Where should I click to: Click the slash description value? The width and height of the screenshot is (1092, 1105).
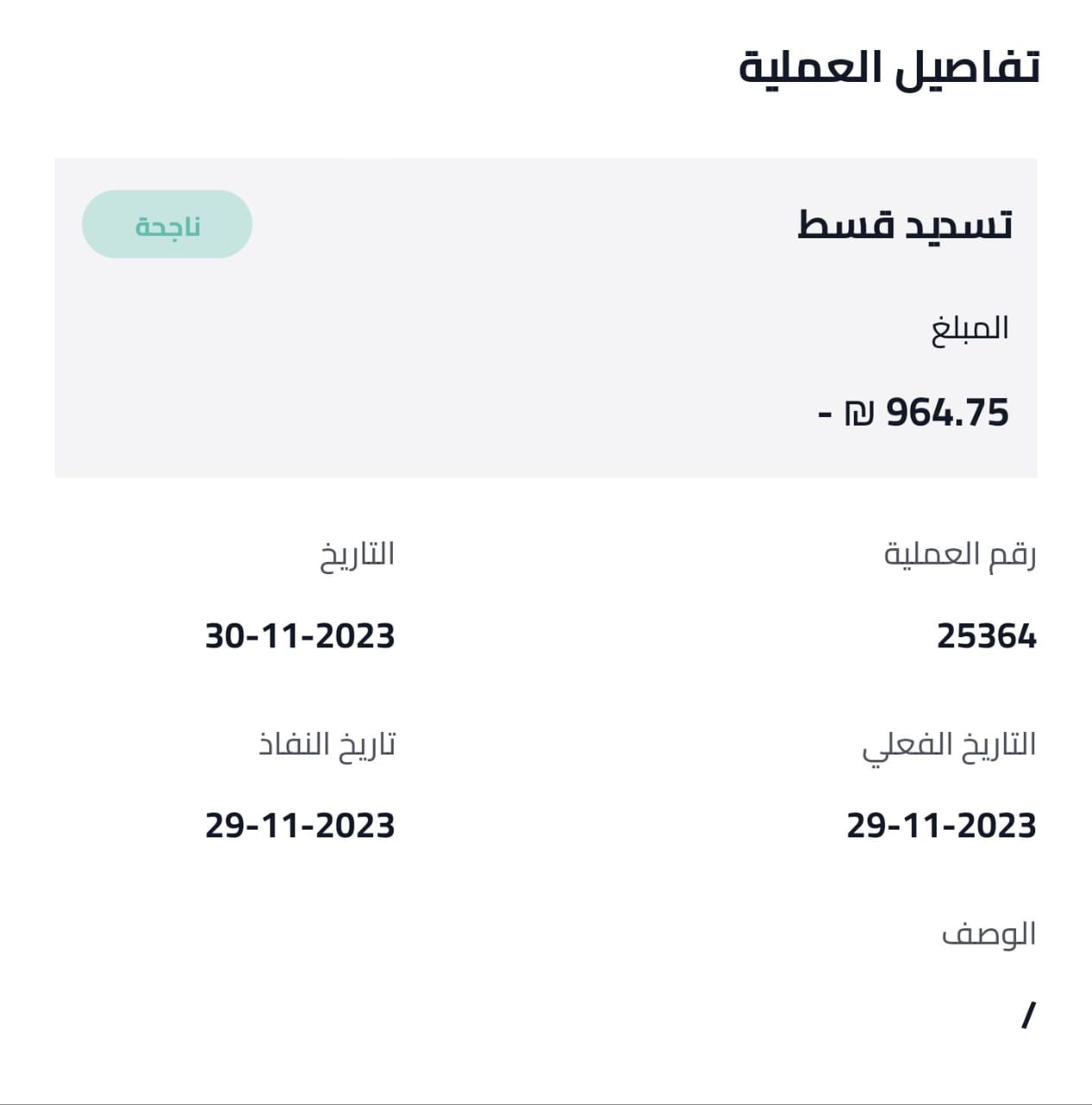[1027, 1014]
